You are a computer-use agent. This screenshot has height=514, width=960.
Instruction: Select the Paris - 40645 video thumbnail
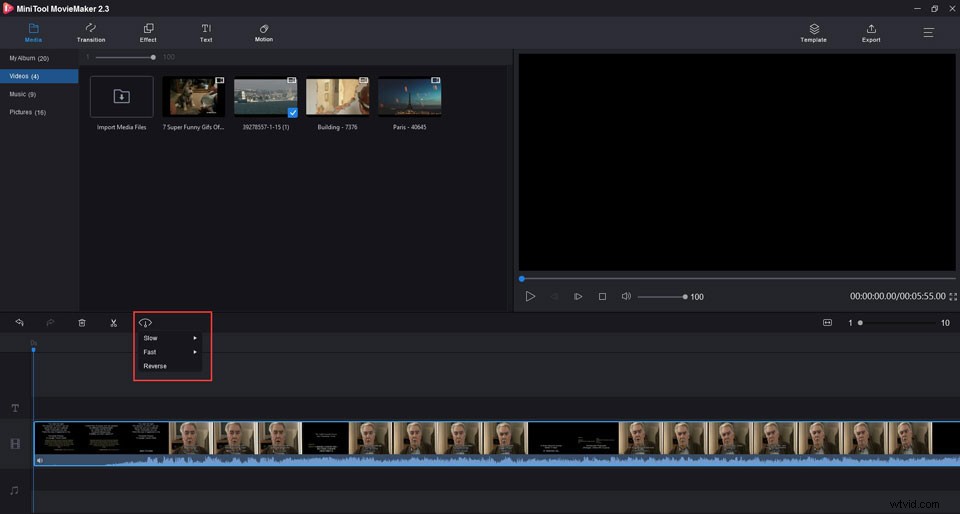point(410,97)
